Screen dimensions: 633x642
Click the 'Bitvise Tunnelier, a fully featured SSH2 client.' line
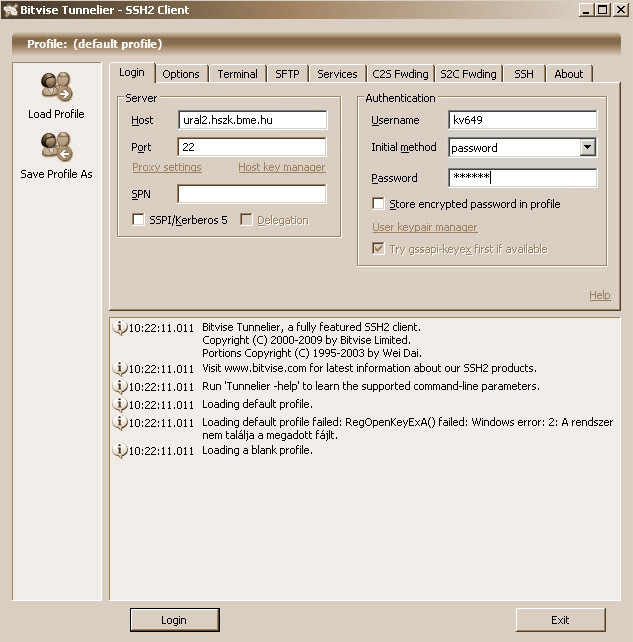[311, 327]
